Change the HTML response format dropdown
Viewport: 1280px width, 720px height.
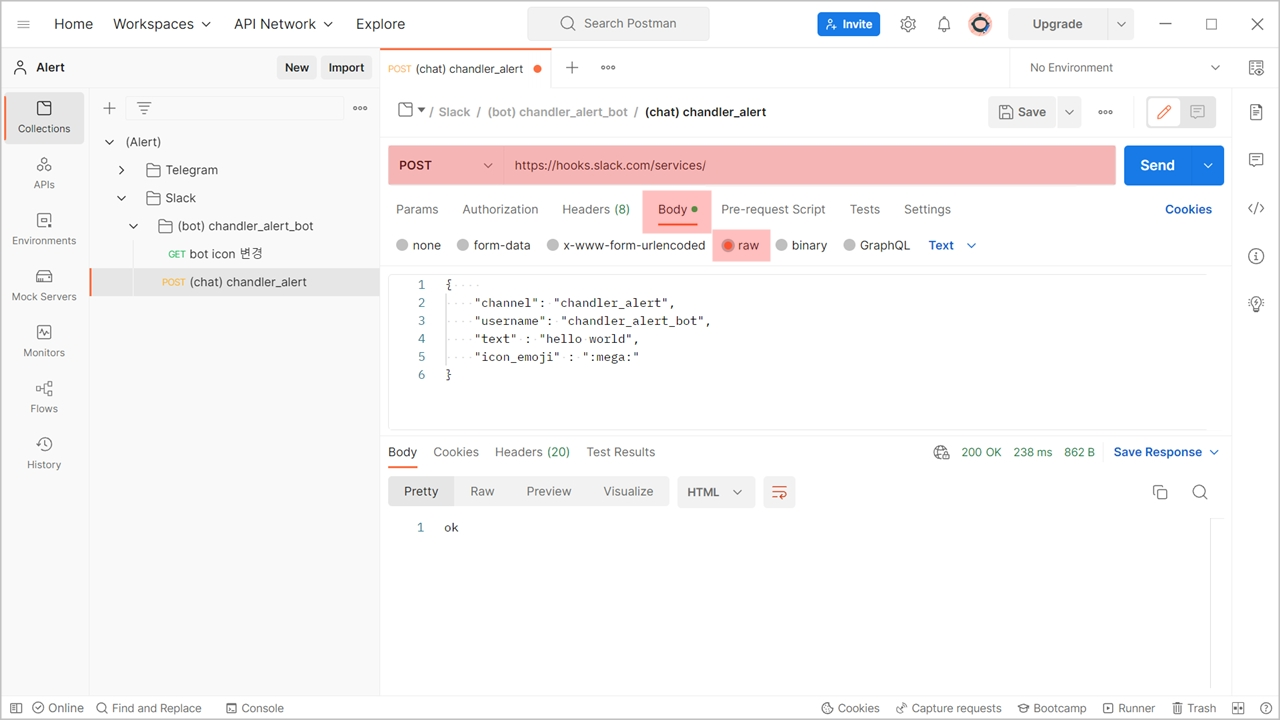[716, 492]
